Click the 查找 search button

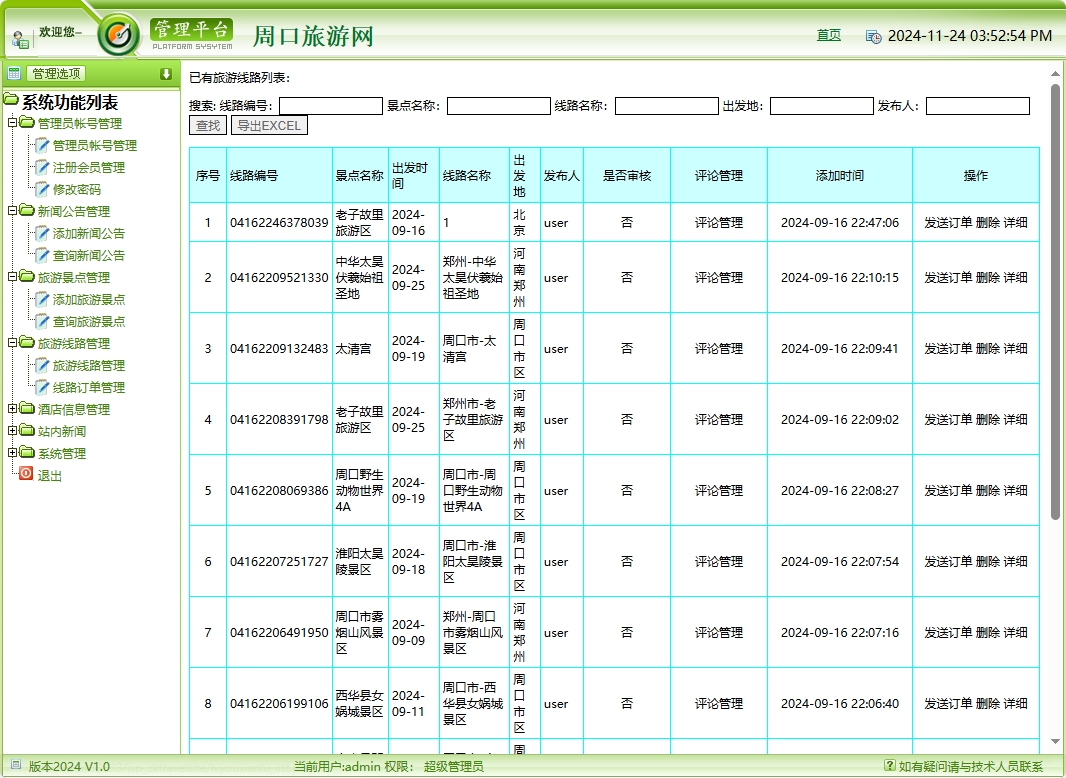click(207, 125)
